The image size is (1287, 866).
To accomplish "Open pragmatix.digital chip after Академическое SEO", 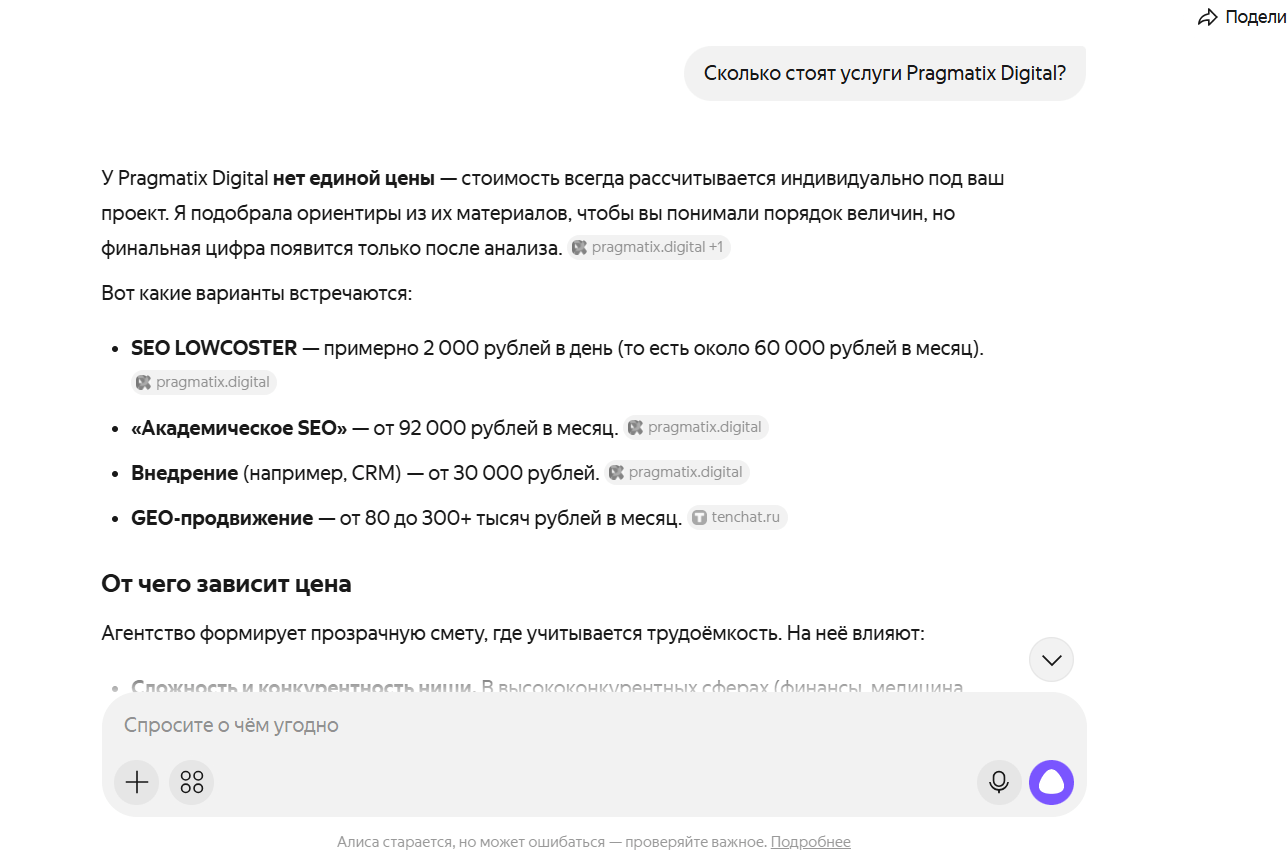I will tap(696, 427).
